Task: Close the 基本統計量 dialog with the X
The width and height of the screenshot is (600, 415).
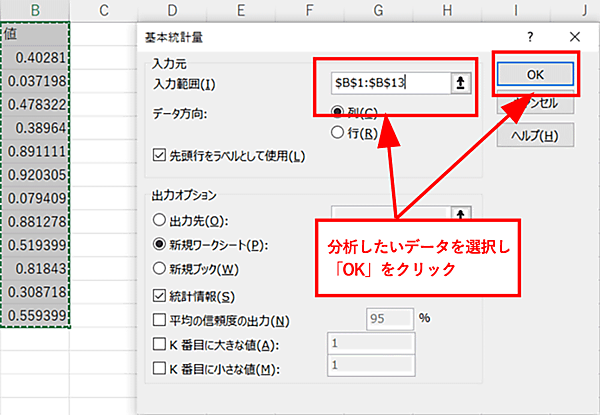Action: 574,36
